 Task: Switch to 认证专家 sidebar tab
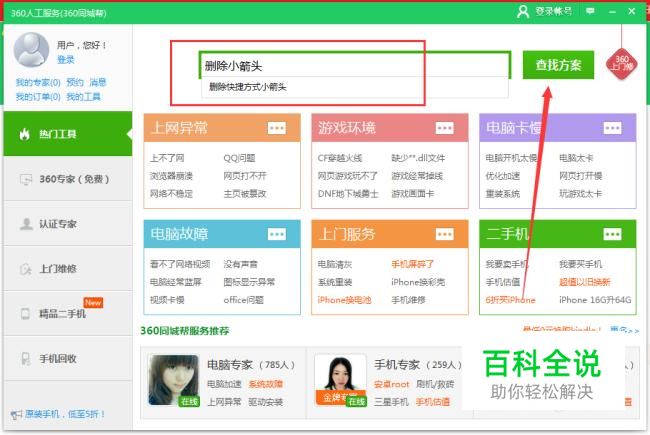tap(68, 224)
